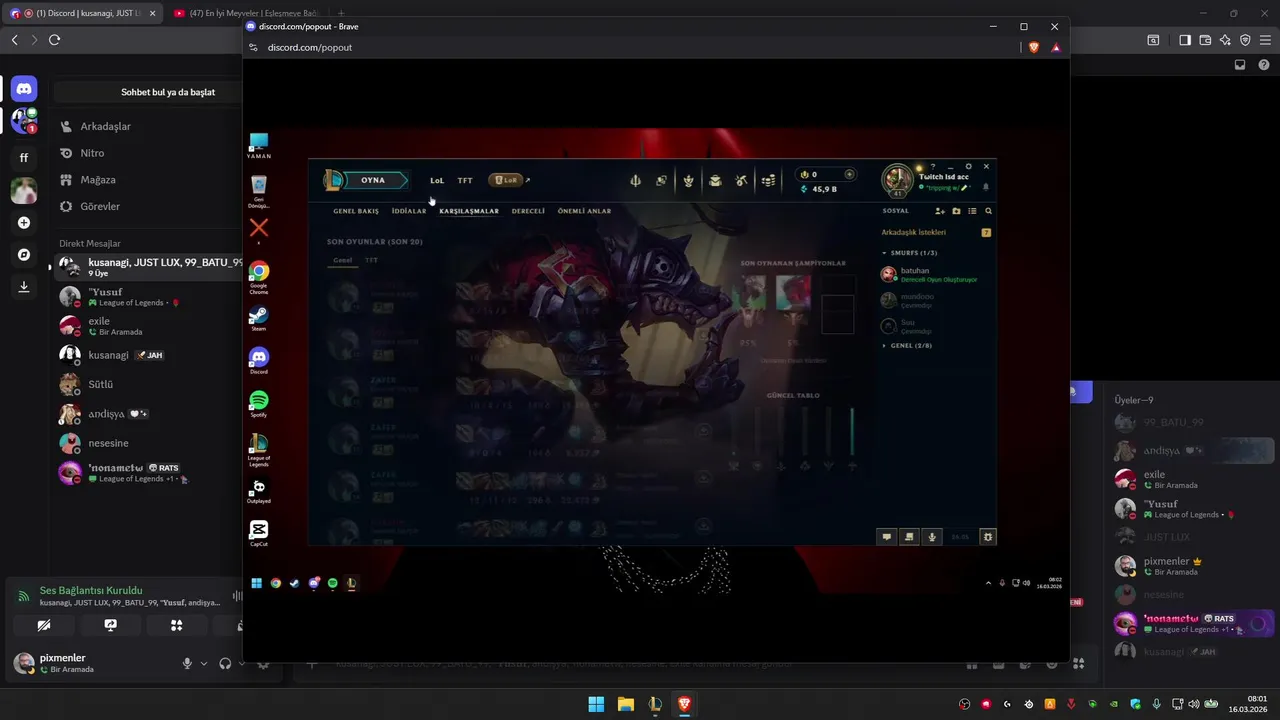Reload page in main Brave window
The width and height of the screenshot is (1280, 720).
(54, 40)
